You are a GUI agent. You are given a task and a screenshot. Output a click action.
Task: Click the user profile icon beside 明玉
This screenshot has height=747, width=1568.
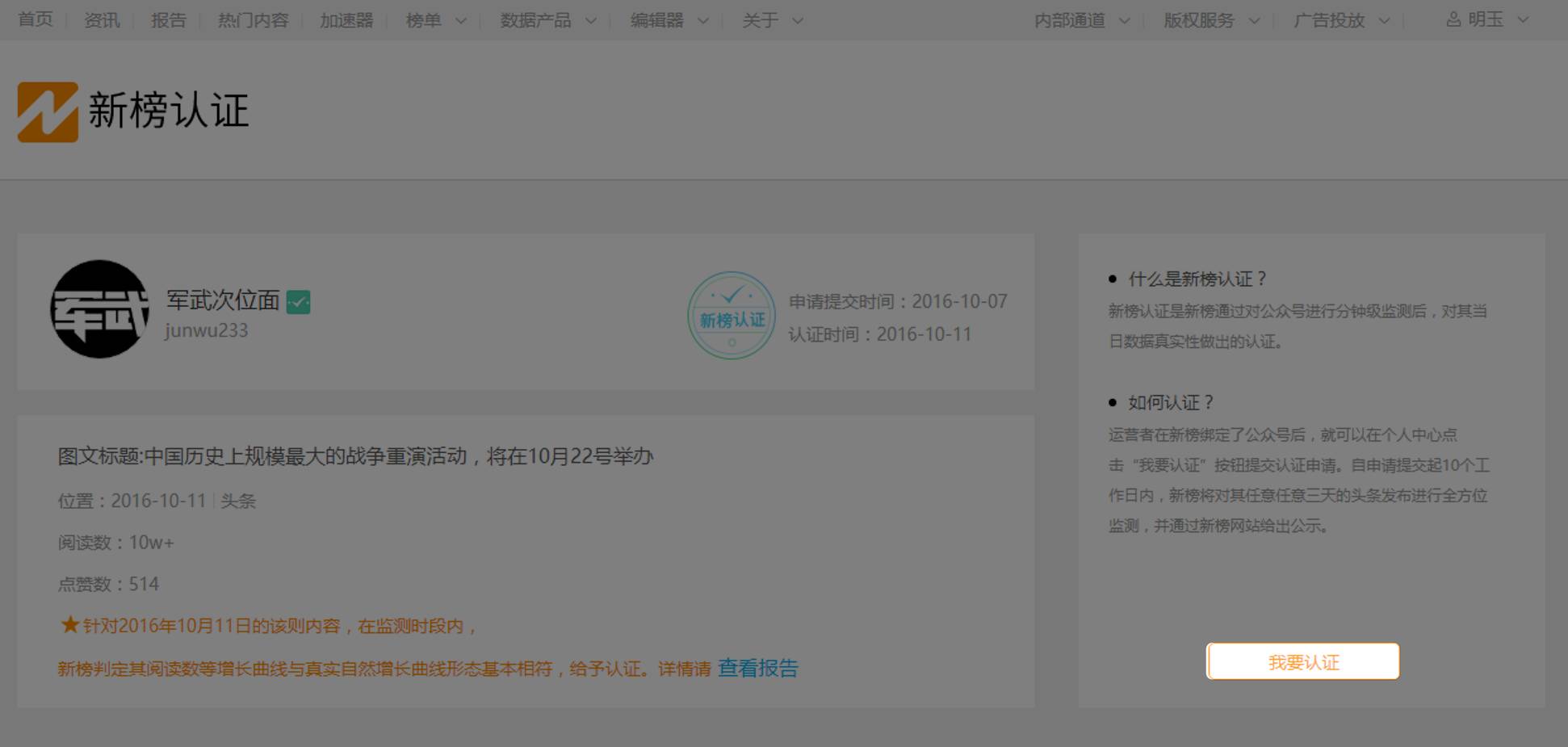click(1453, 20)
